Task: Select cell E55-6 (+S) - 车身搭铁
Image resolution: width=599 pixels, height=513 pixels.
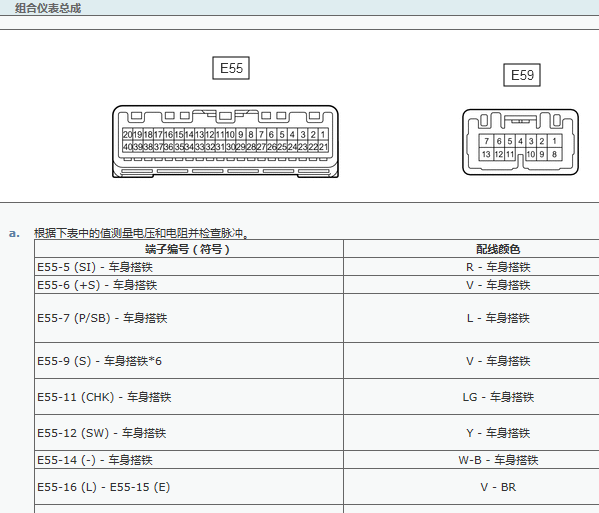Action: [x=189, y=285]
